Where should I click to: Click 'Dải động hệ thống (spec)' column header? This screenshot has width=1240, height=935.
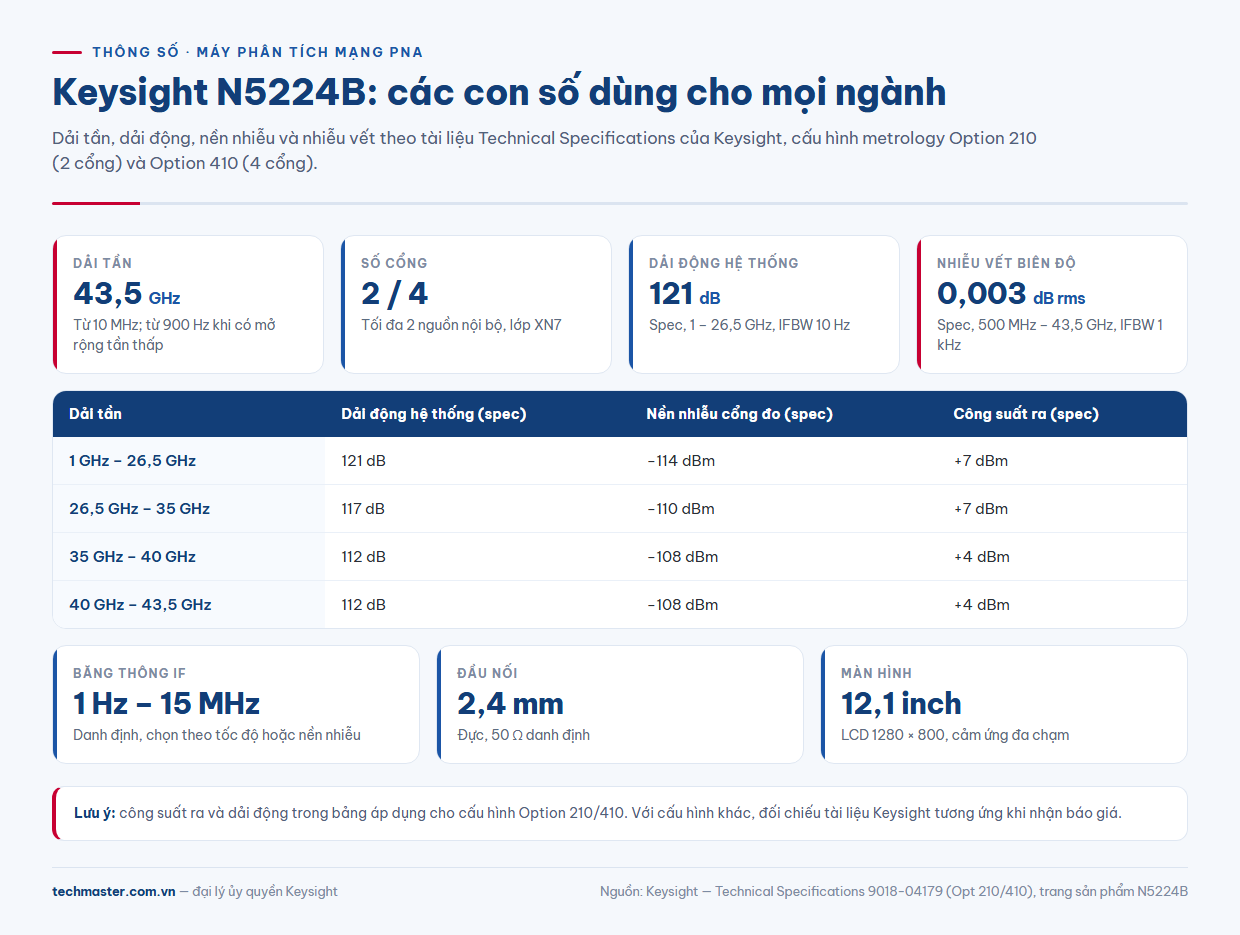(433, 414)
